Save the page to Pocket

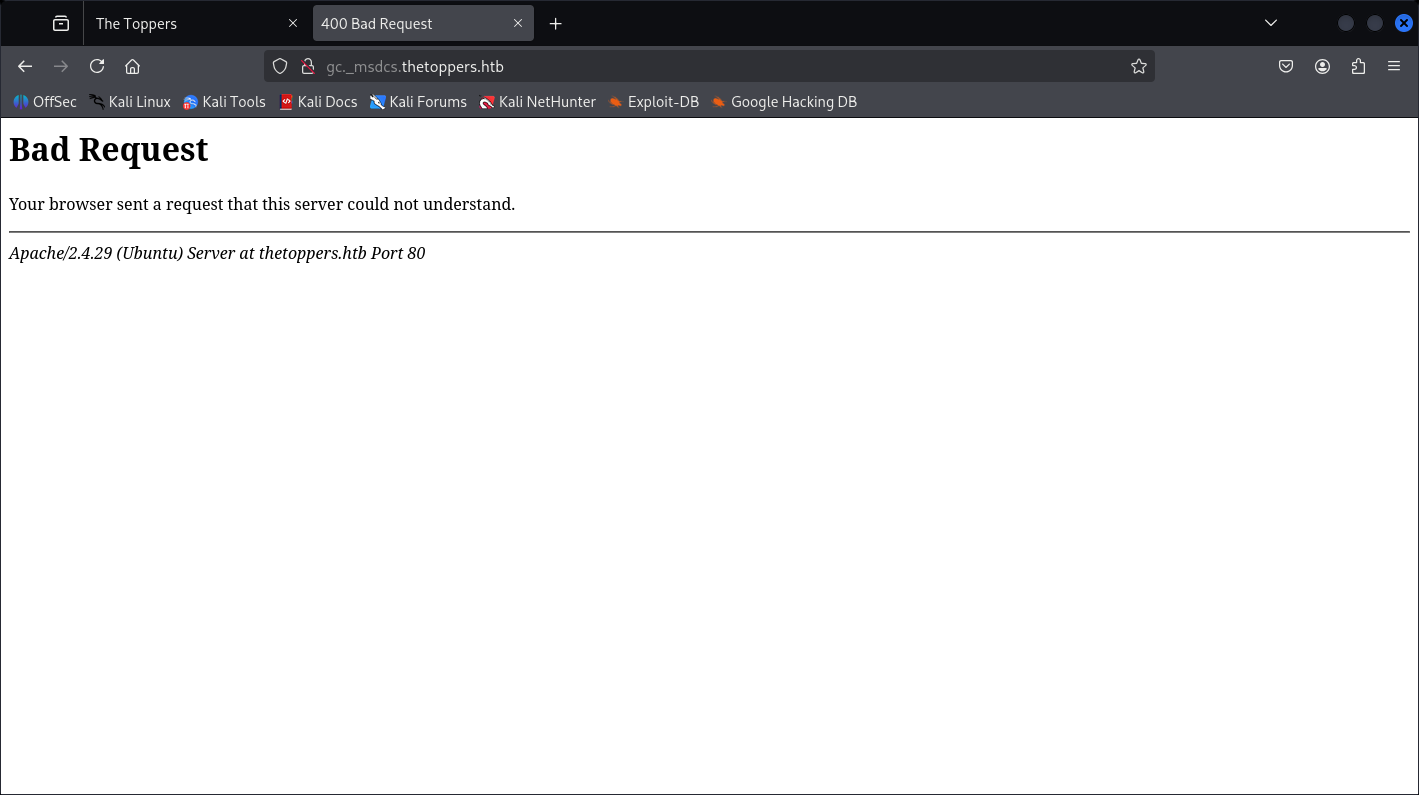[1286, 66]
